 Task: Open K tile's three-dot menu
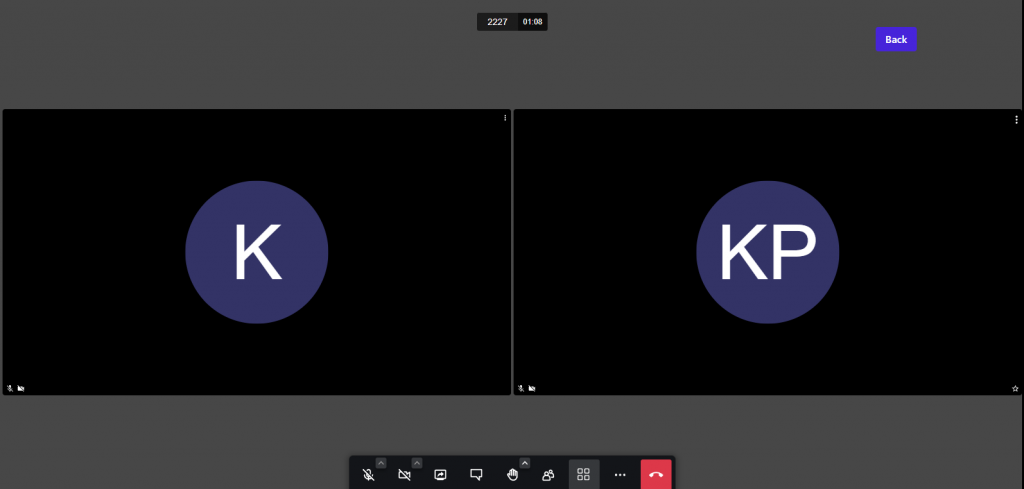point(505,118)
